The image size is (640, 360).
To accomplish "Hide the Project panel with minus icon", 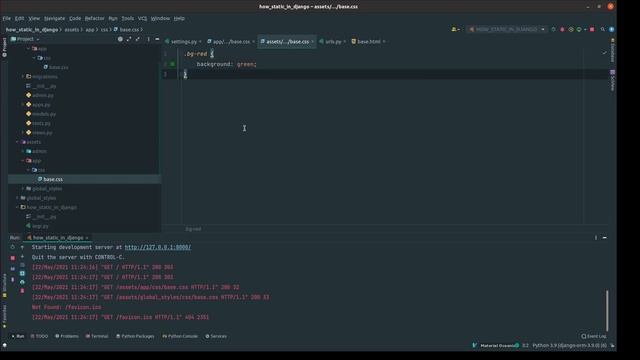I will click(x=157, y=39).
